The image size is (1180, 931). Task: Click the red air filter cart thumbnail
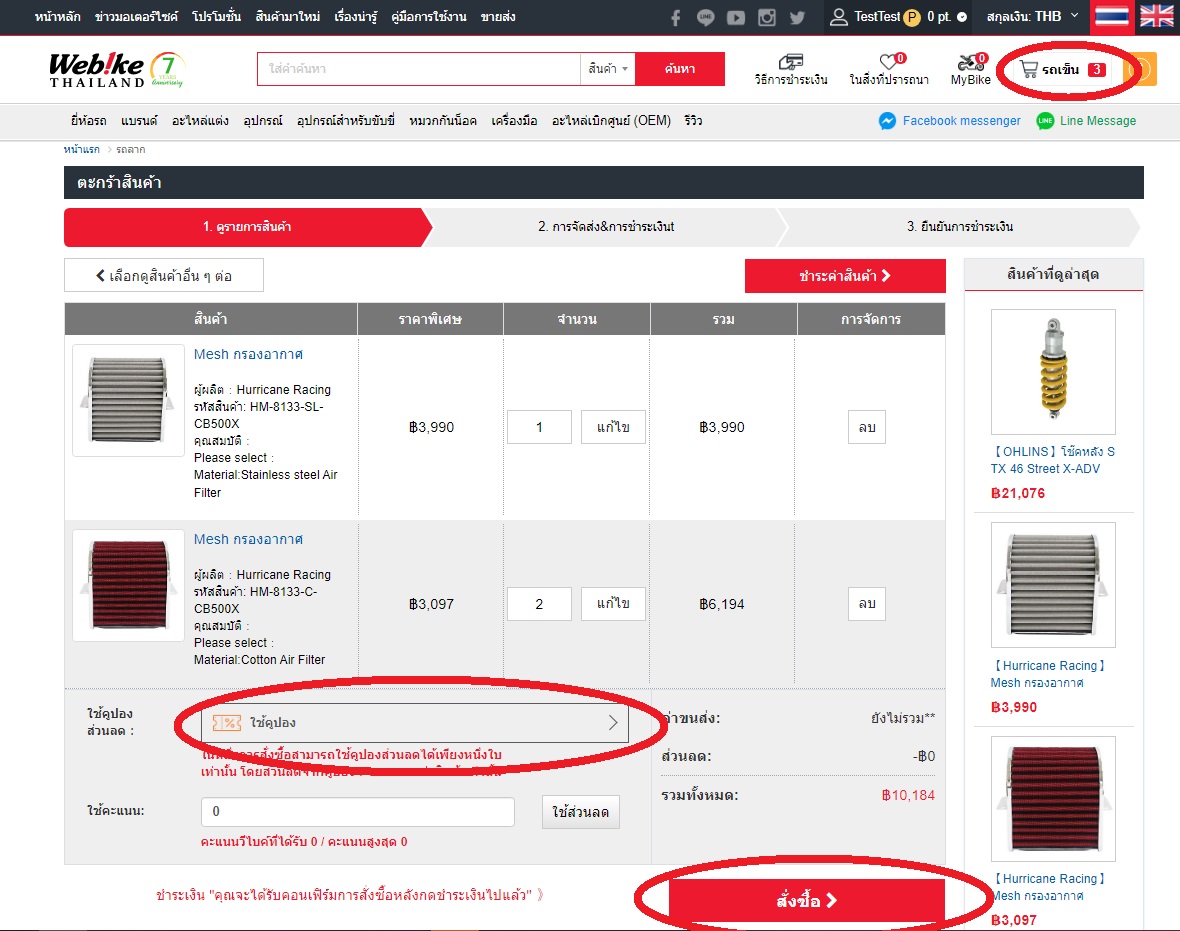click(128, 586)
